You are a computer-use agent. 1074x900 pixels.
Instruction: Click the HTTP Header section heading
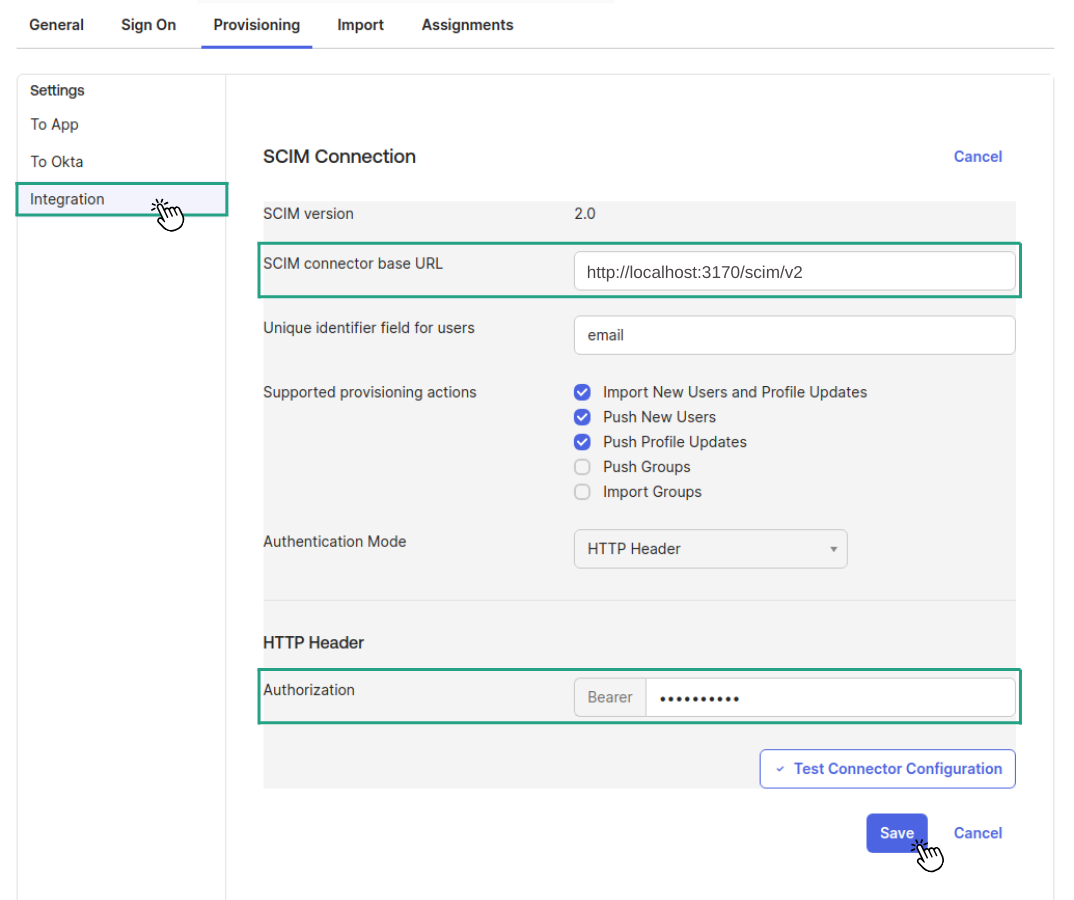tap(313, 642)
